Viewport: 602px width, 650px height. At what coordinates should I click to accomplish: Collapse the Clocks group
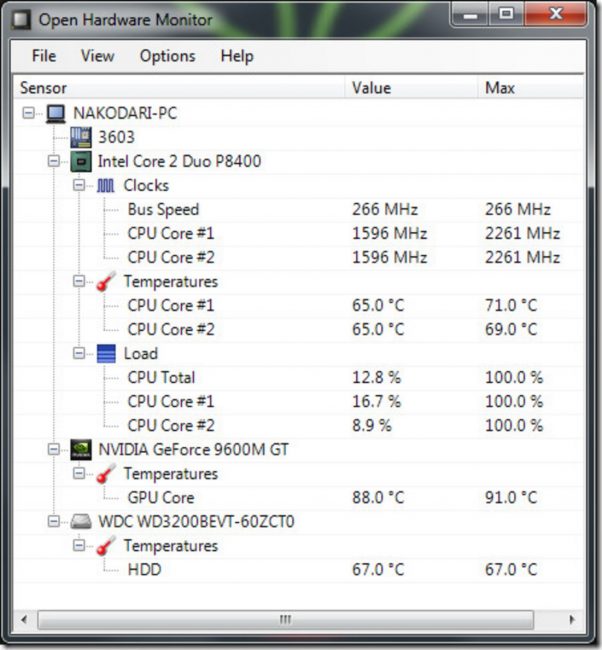tap(79, 185)
